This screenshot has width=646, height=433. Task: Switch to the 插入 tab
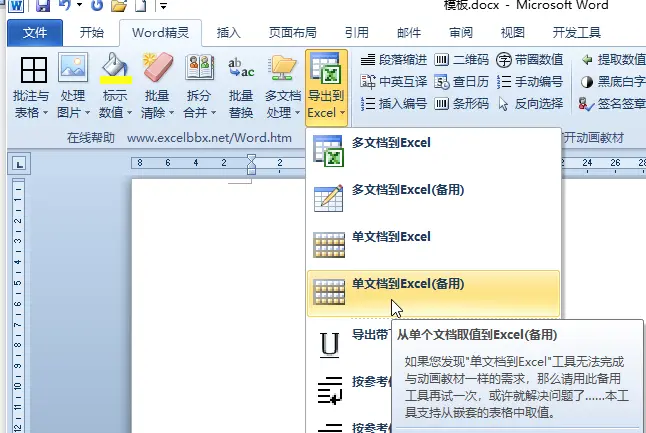click(x=229, y=33)
